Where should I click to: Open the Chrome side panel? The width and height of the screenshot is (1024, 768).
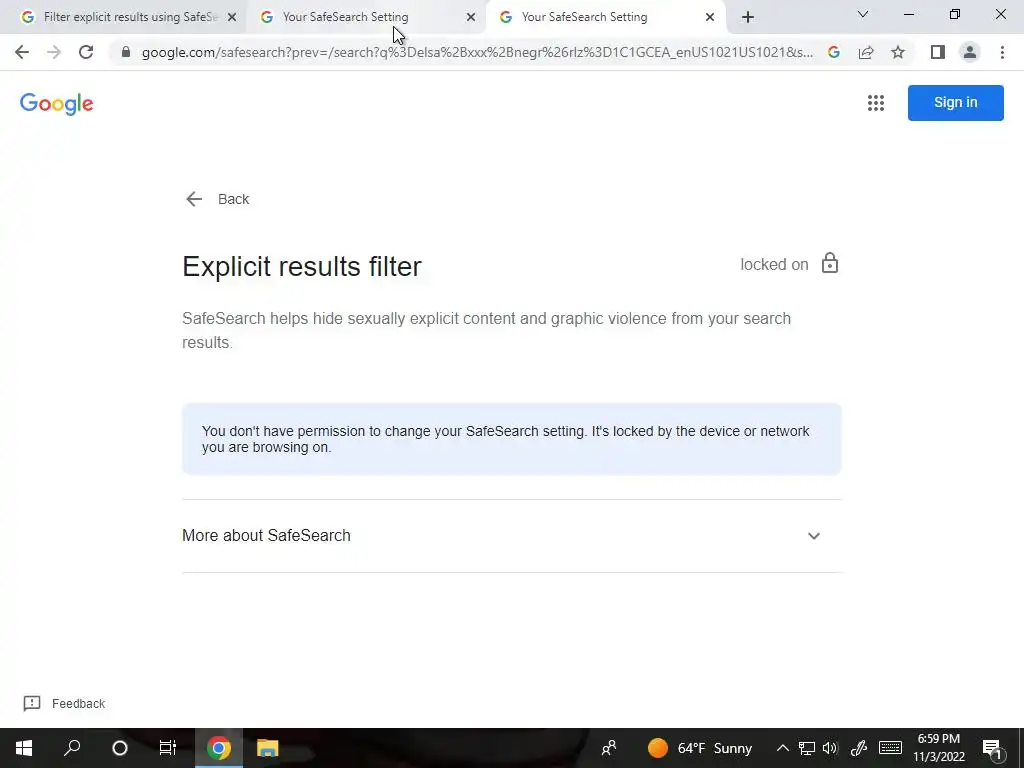click(x=938, y=52)
